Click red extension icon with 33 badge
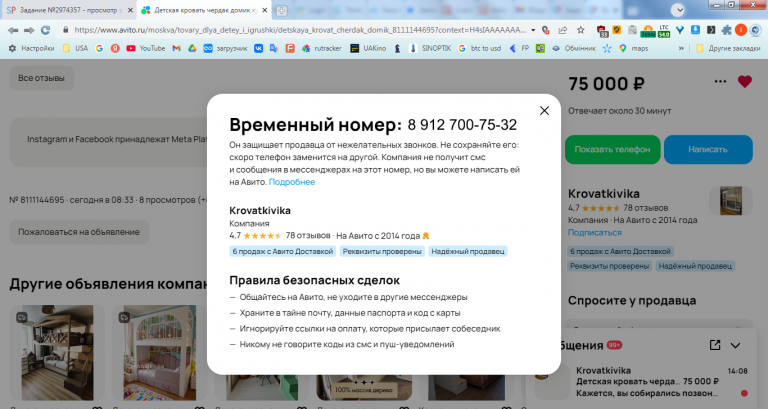 tap(602, 31)
